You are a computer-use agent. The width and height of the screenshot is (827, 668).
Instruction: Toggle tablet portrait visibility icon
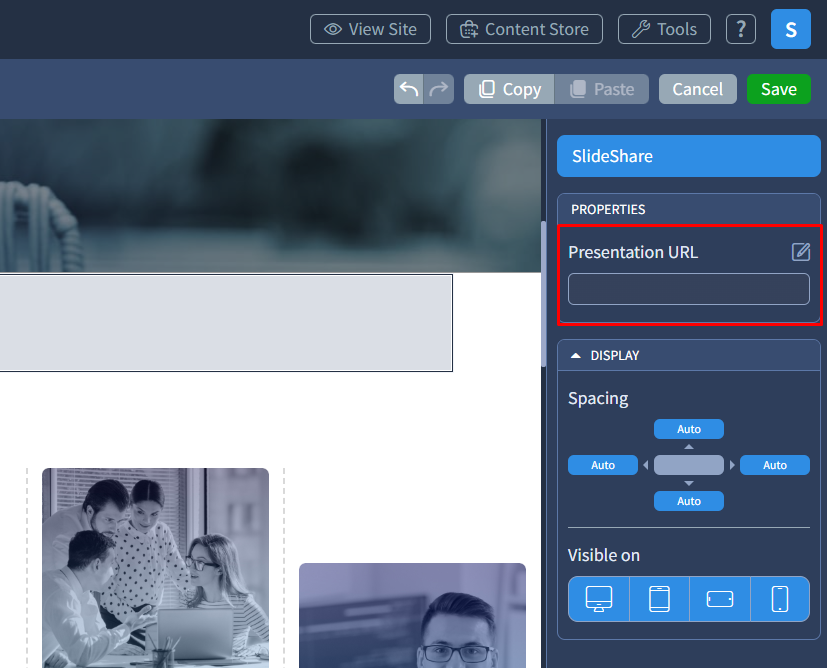pyautogui.click(x=659, y=599)
